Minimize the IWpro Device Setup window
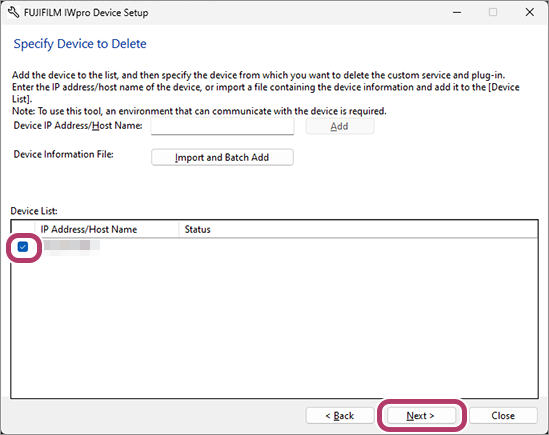The image size is (549, 435). tap(457, 12)
